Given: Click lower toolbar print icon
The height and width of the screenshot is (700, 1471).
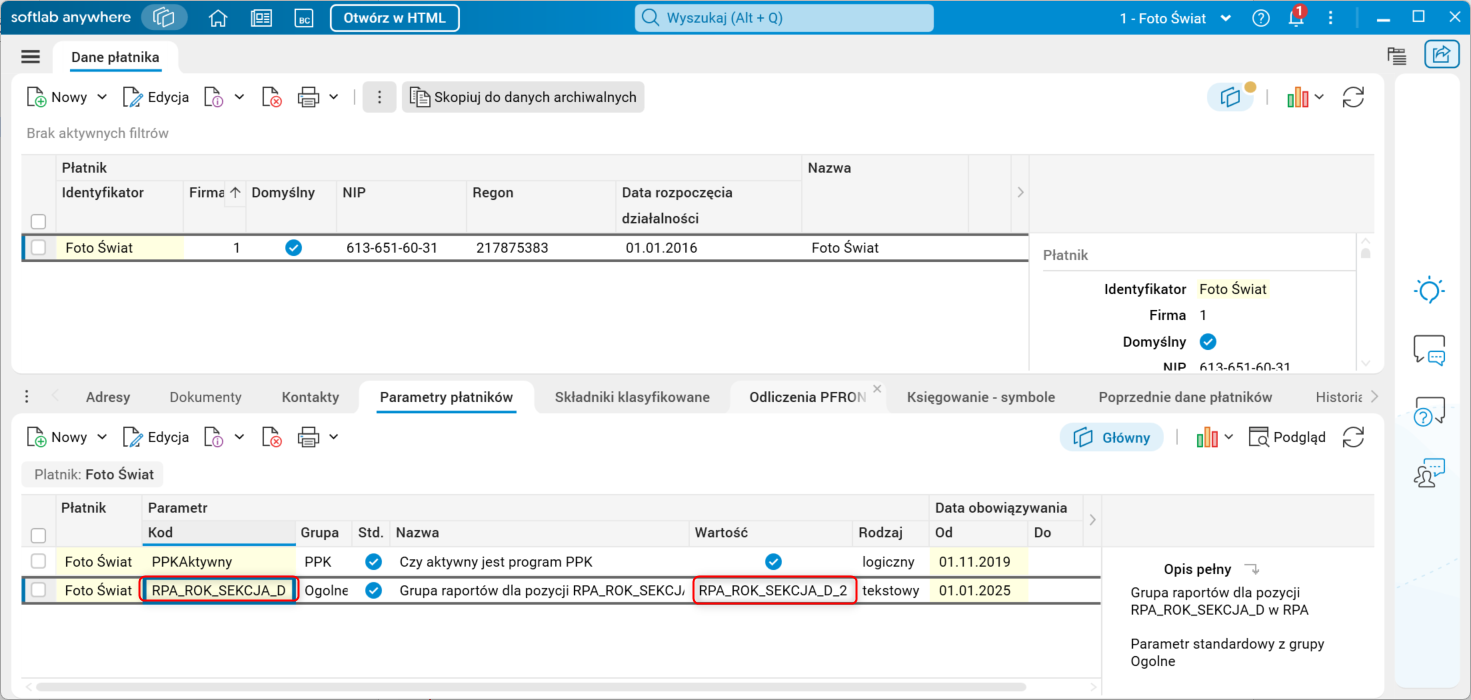Looking at the screenshot, I should click(308, 437).
